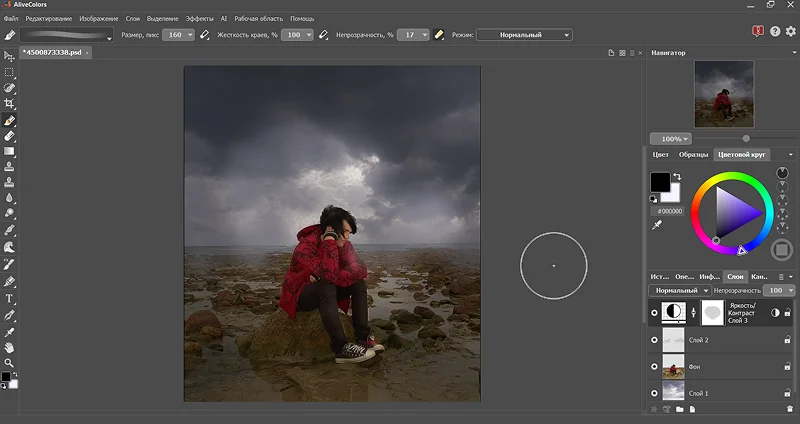The width and height of the screenshot is (800, 424).
Task: Hide the Слой 2 layer
Action: 655,340
